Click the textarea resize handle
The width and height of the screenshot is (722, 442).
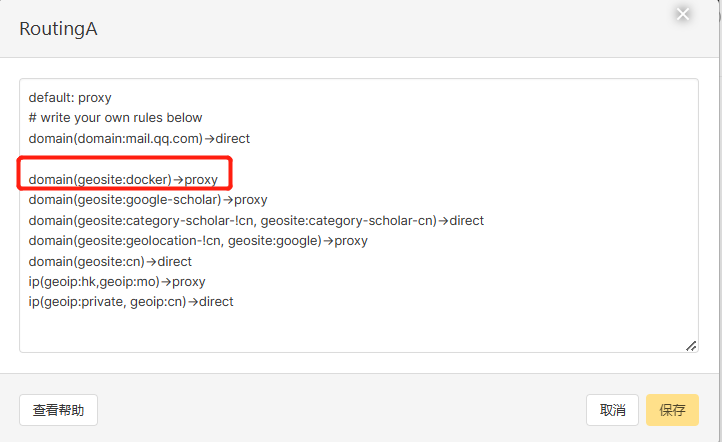click(x=691, y=345)
